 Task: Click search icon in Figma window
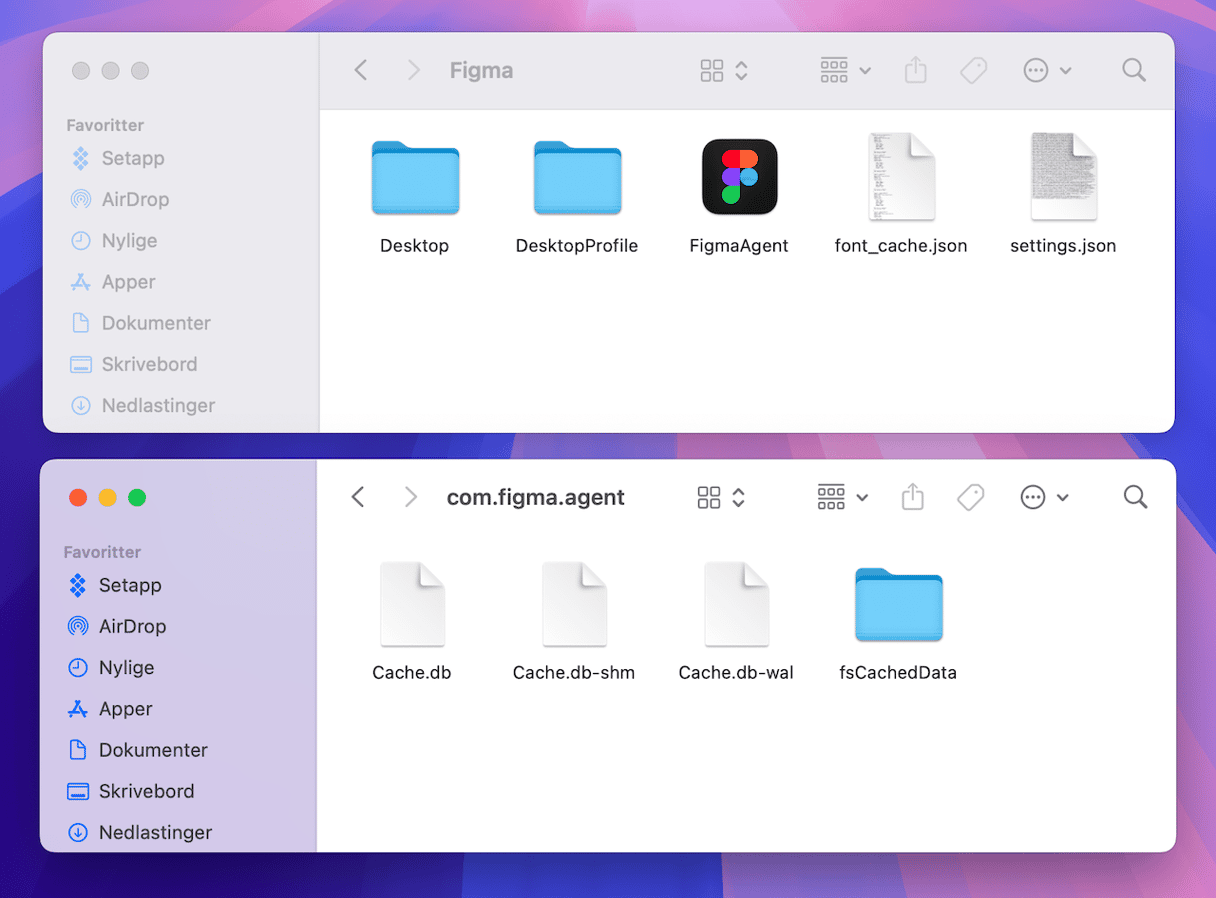click(1133, 70)
